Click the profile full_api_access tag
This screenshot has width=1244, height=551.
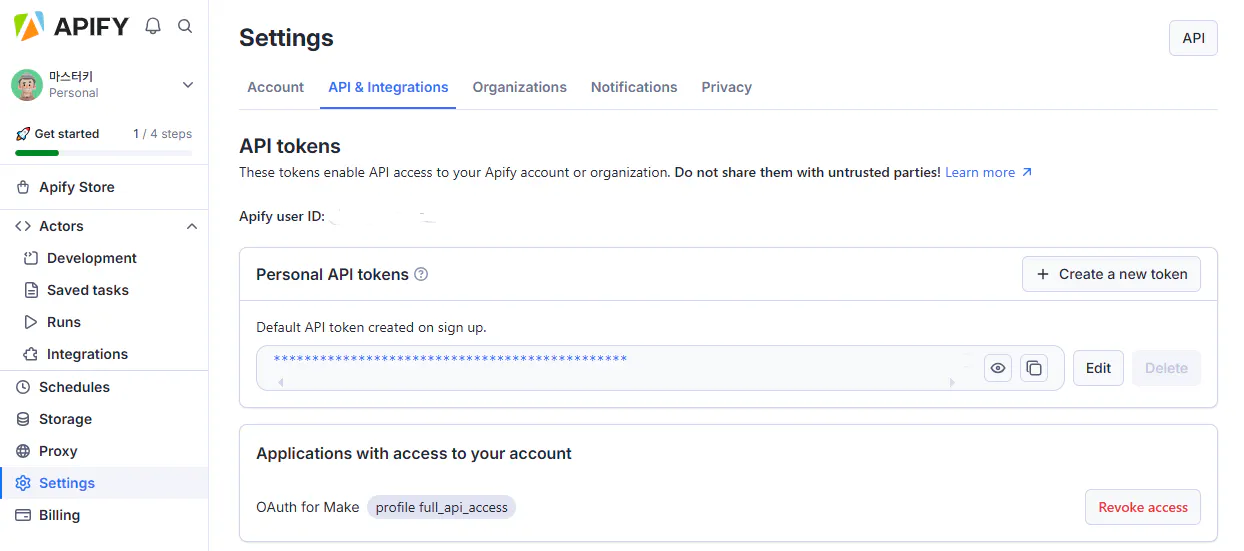pyautogui.click(x=441, y=507)
